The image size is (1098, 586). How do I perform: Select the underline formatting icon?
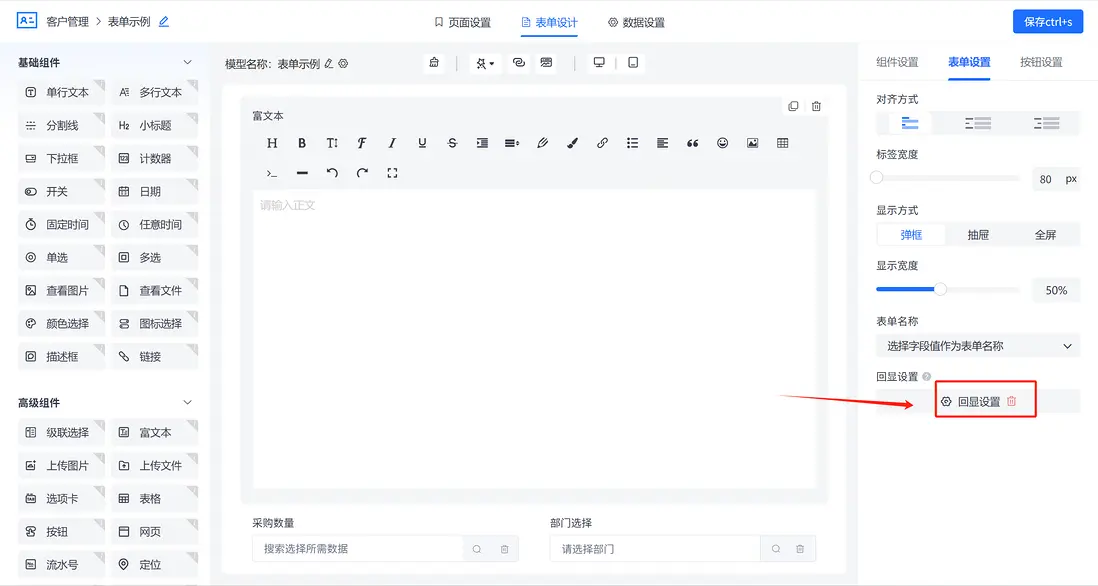pyautogui.click(x=421, y=142)
